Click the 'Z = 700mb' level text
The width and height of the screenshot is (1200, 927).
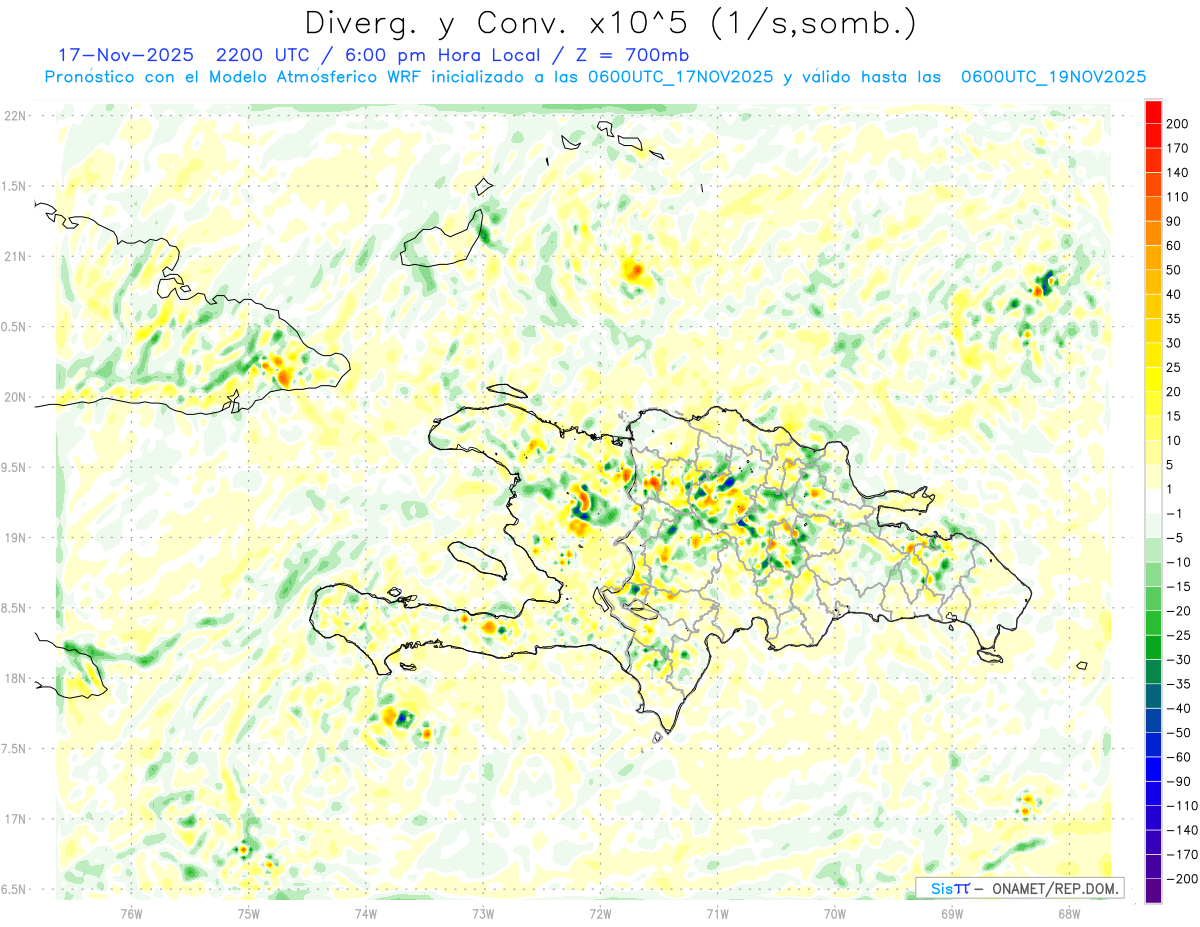coord(634,55)
